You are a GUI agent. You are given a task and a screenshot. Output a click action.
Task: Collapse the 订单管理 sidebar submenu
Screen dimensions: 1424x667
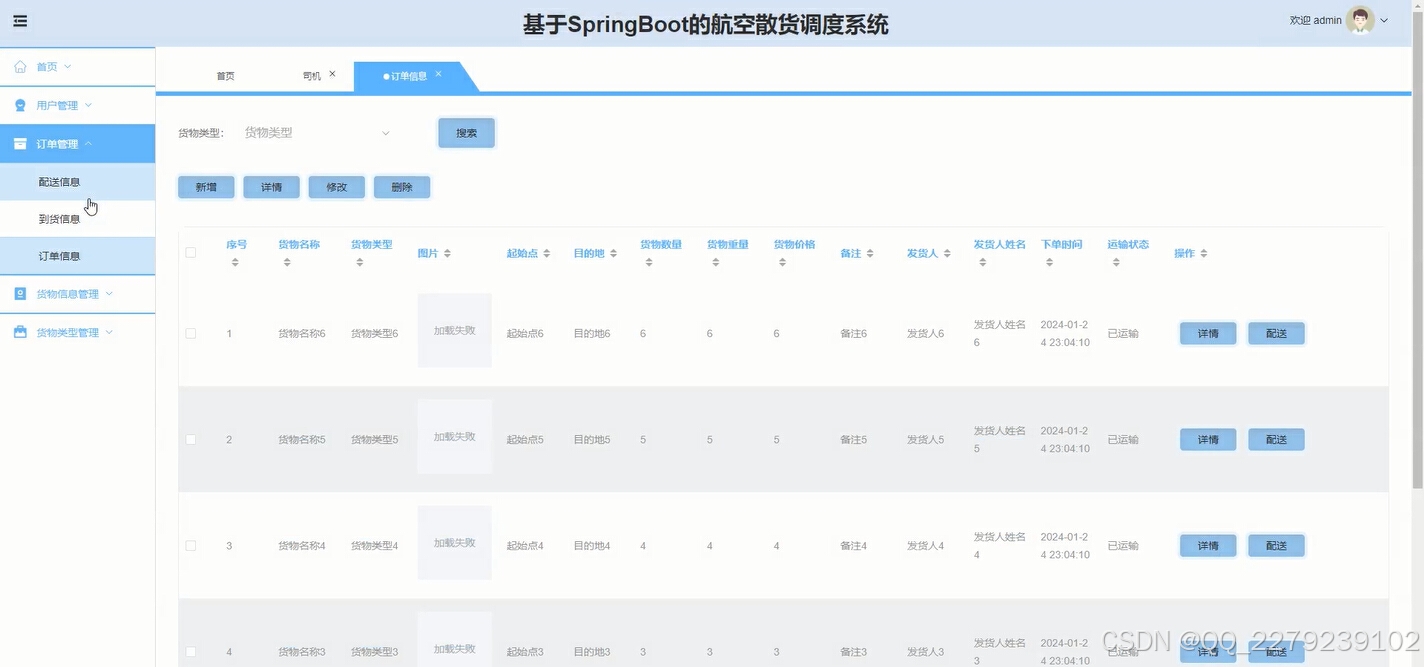[87, 143]
